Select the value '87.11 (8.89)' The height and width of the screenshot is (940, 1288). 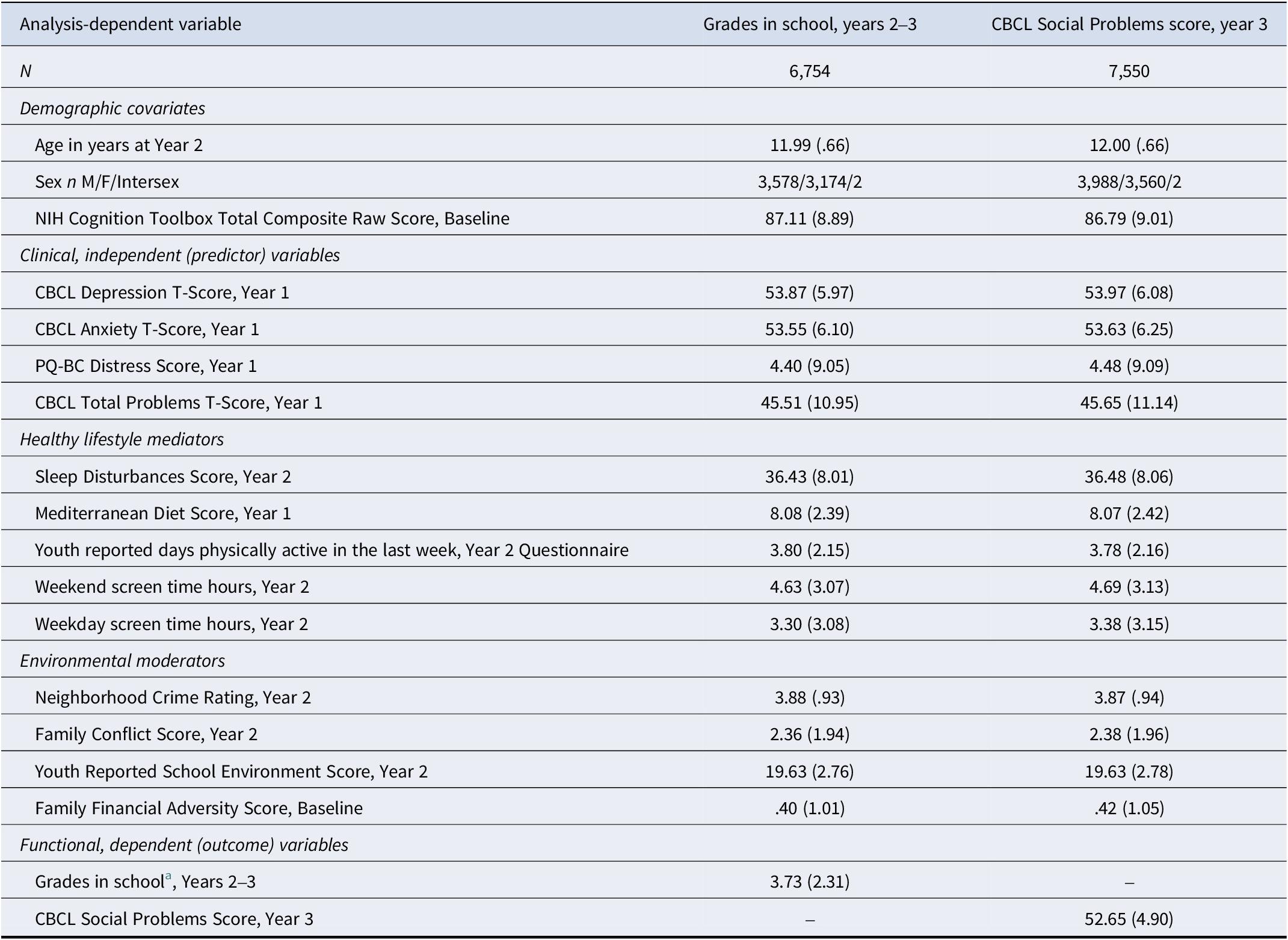810,218
